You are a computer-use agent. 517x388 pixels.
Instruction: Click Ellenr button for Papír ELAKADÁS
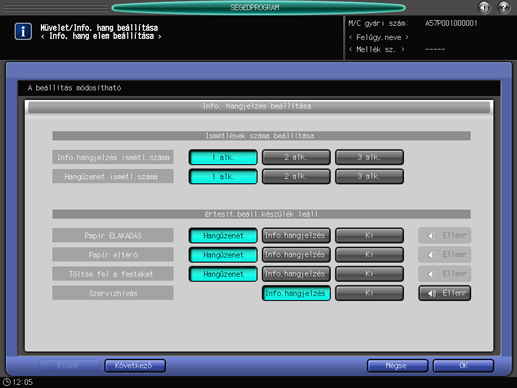click(445, 236)
